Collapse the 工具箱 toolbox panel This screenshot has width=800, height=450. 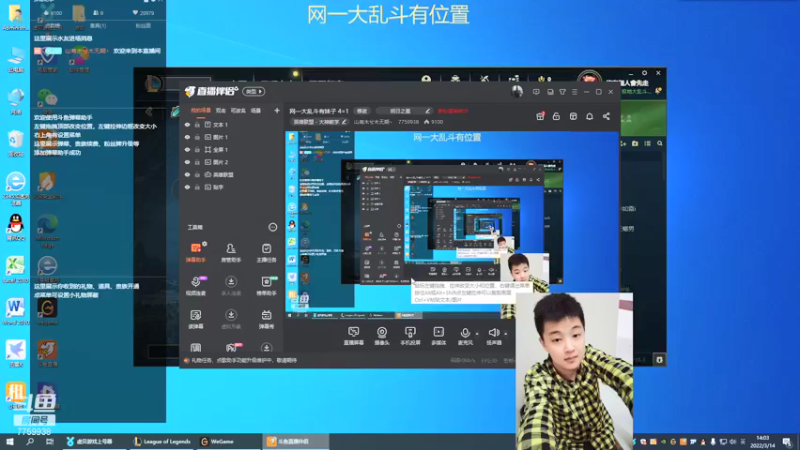(272, 227)
